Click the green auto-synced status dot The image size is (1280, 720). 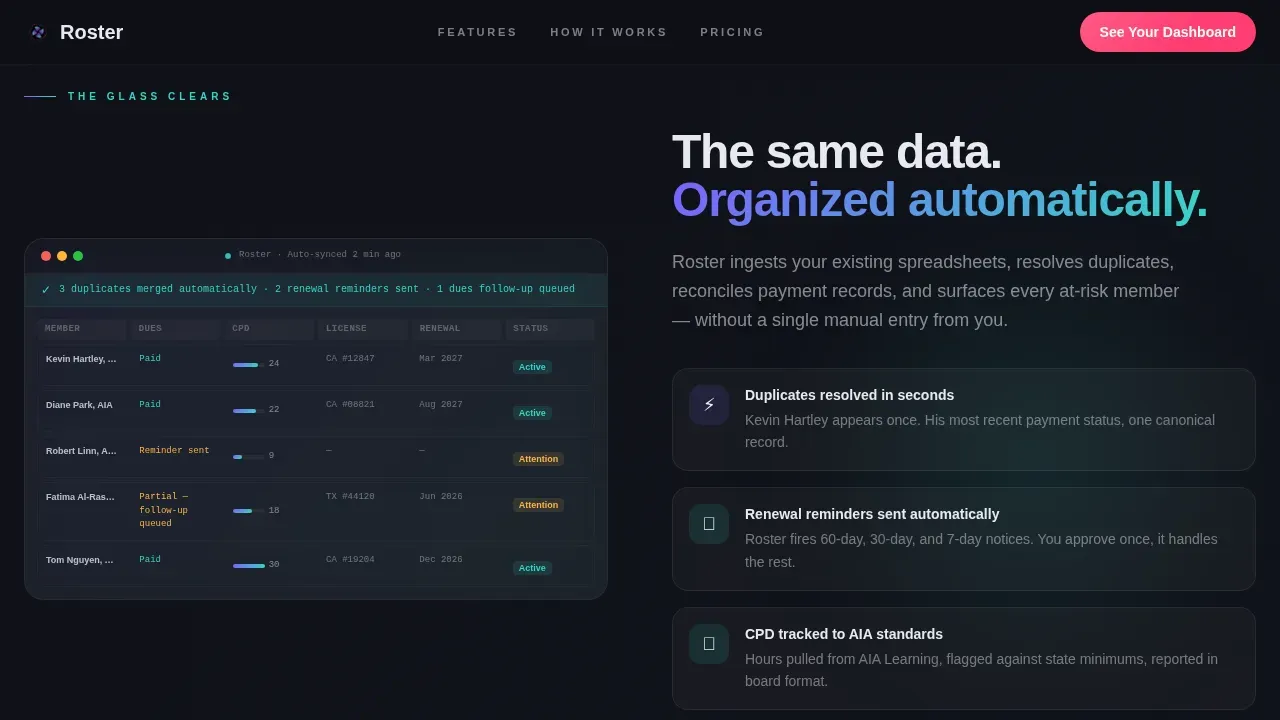click(x=228, y=255)
